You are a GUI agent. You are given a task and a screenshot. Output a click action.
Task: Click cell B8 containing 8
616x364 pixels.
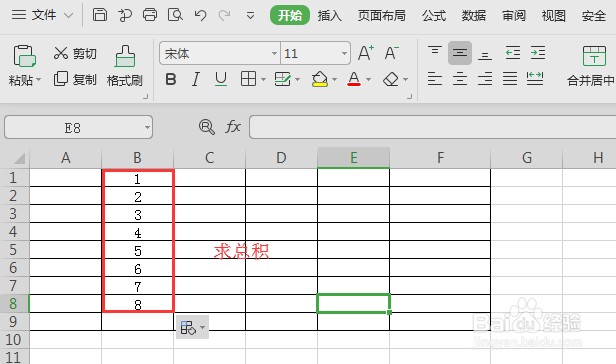(138, 304)
